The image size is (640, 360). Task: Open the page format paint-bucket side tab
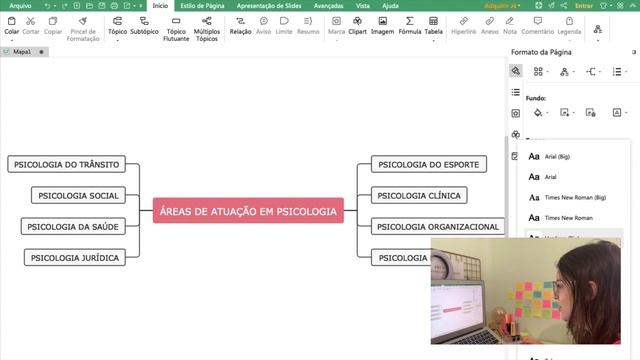click(x=516, y=71)
